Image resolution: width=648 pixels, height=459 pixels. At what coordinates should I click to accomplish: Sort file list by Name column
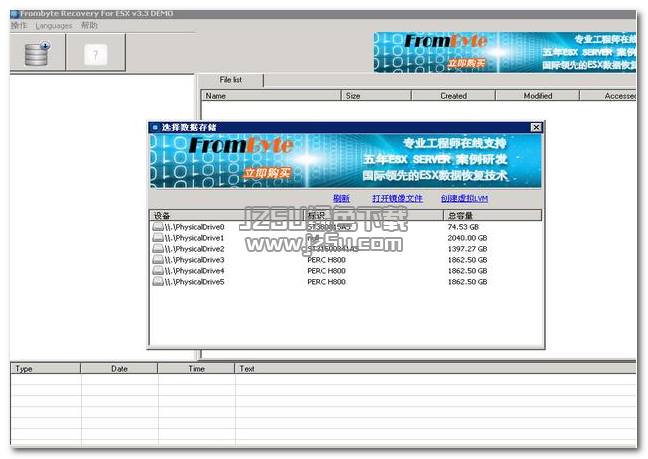[x=271, y=95]
